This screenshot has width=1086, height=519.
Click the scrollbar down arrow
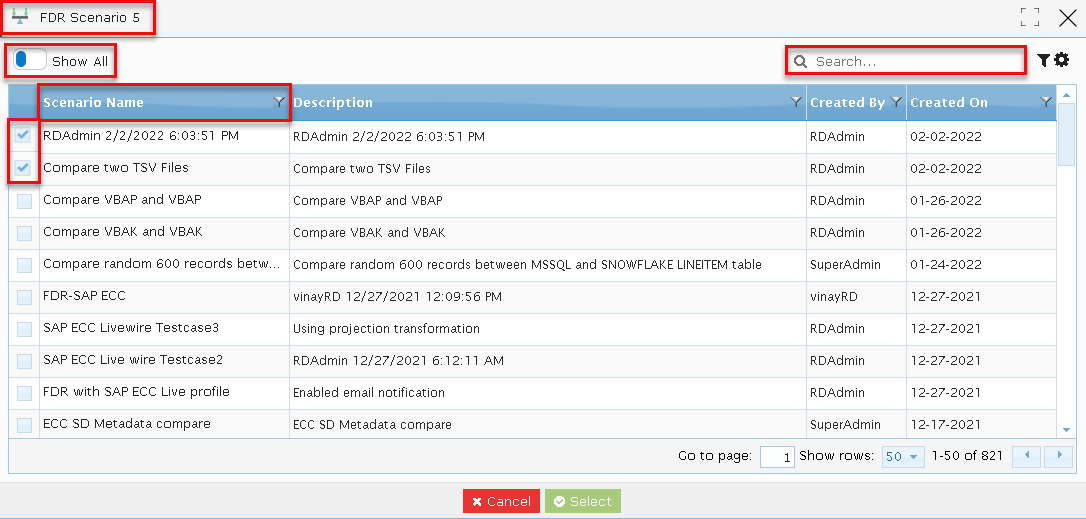1066,430
